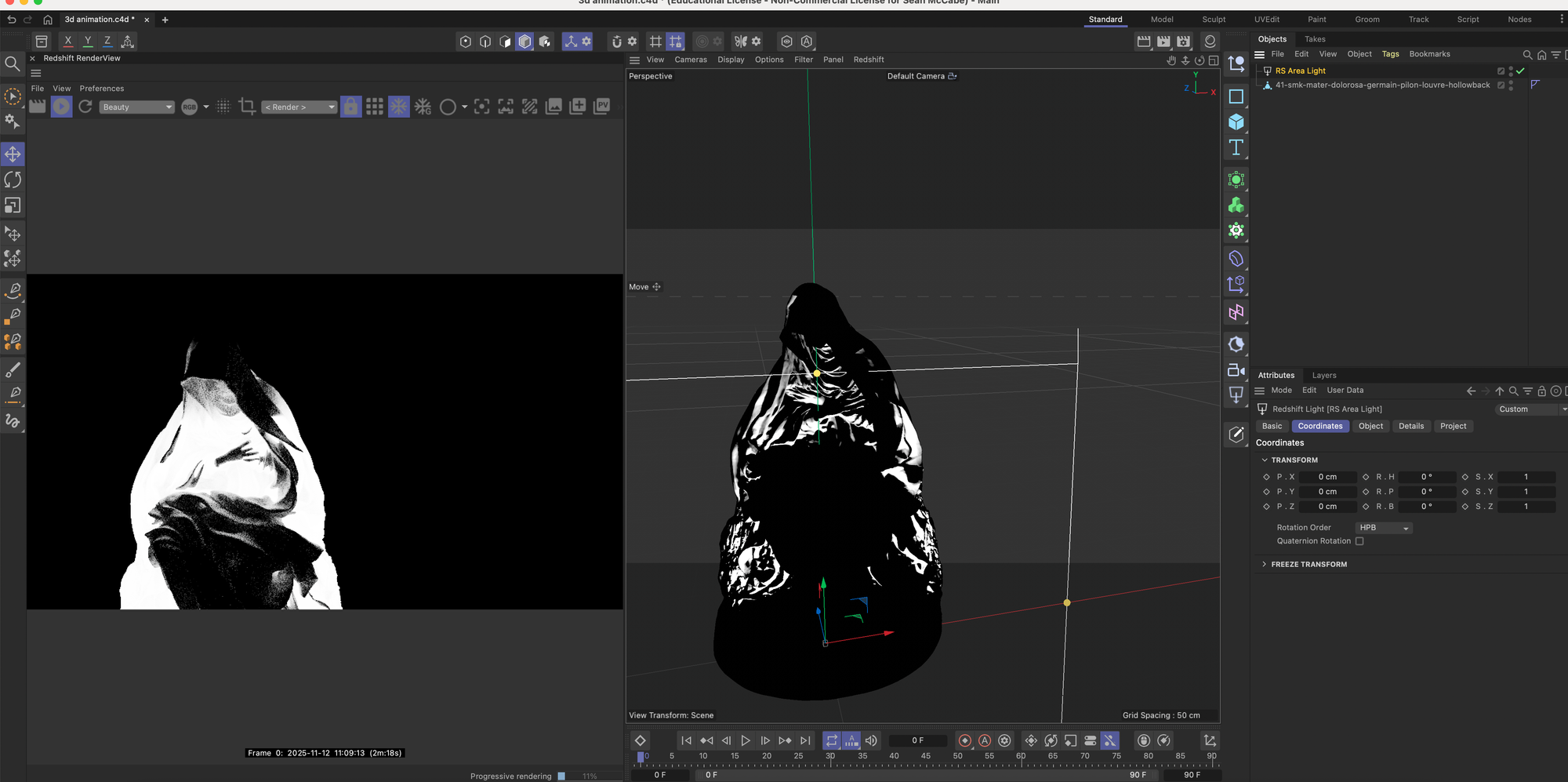Viewport: 1568px width, 782px height.
Task: Select the hollowback mesh object in Objects
Action: coord(1382,85)
